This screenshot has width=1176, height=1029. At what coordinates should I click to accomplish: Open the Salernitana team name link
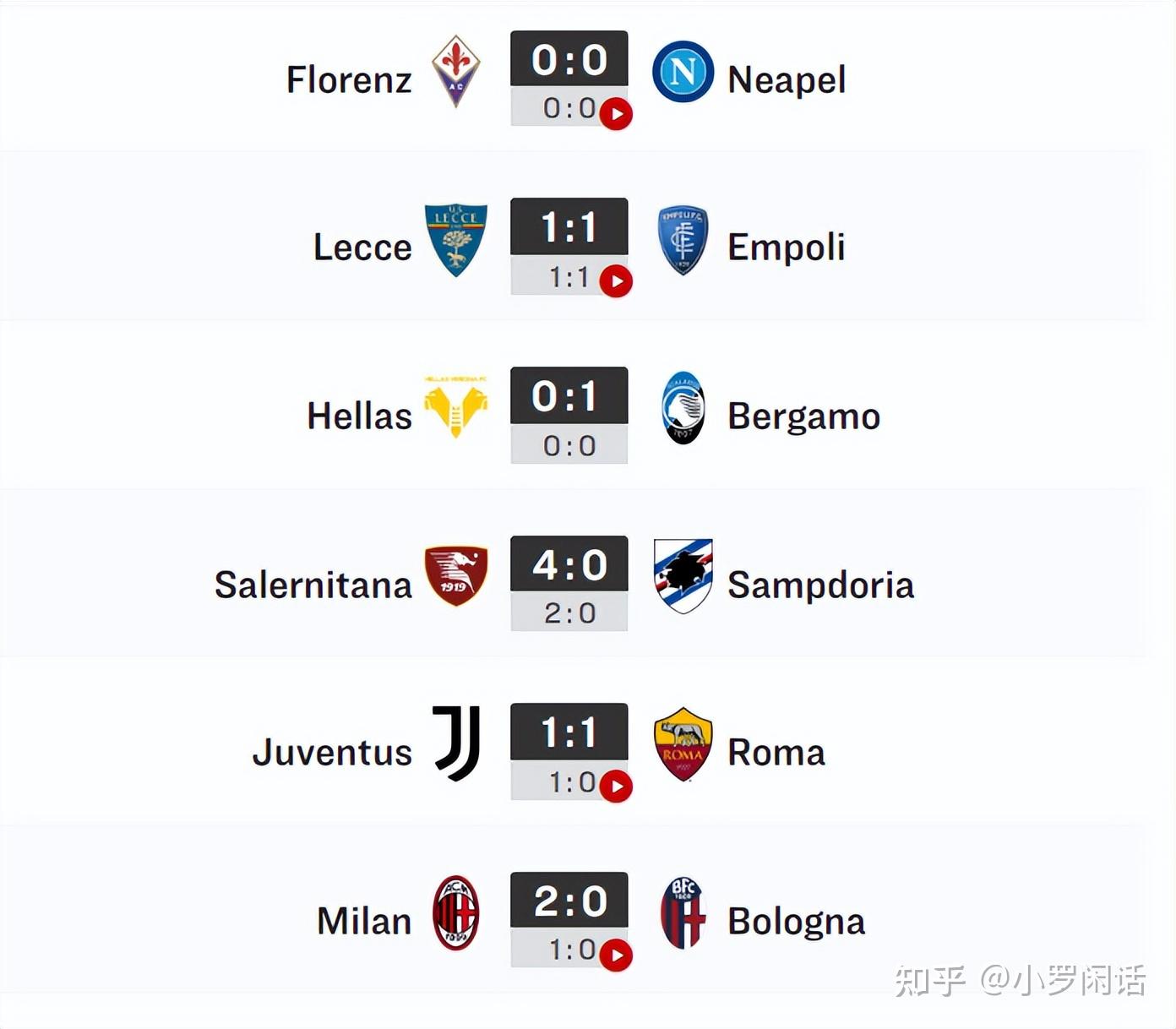tap(313, 585)
